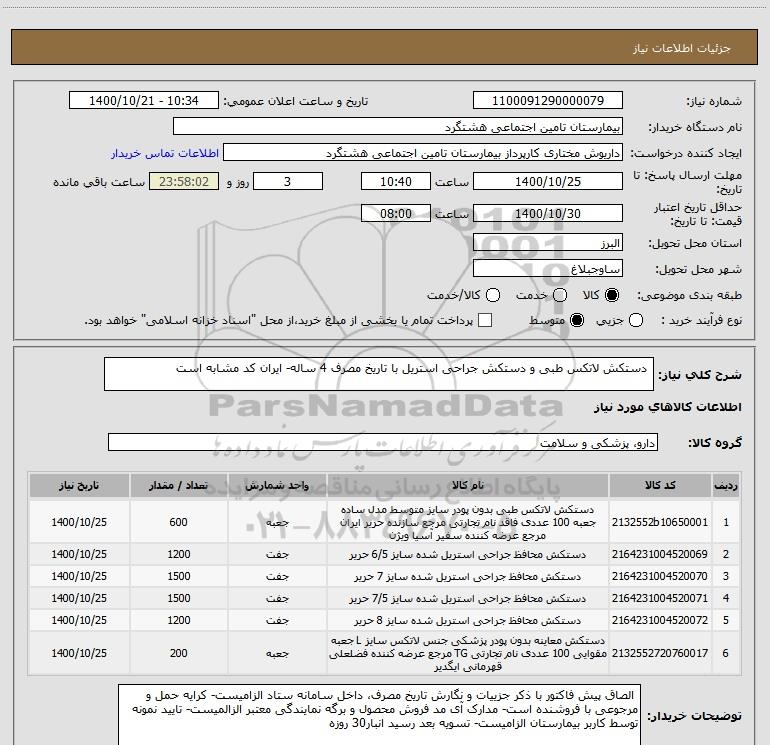The width and height of the screenshot is (770, 745).
Task: Click the need number field 1100091290000079
Action: [548, 101]
